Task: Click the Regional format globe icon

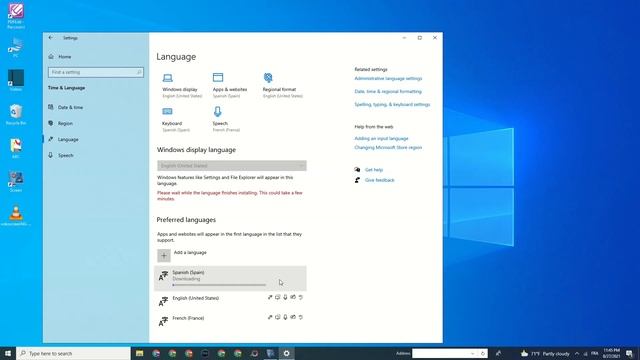Action: click(x=268, y=77)
